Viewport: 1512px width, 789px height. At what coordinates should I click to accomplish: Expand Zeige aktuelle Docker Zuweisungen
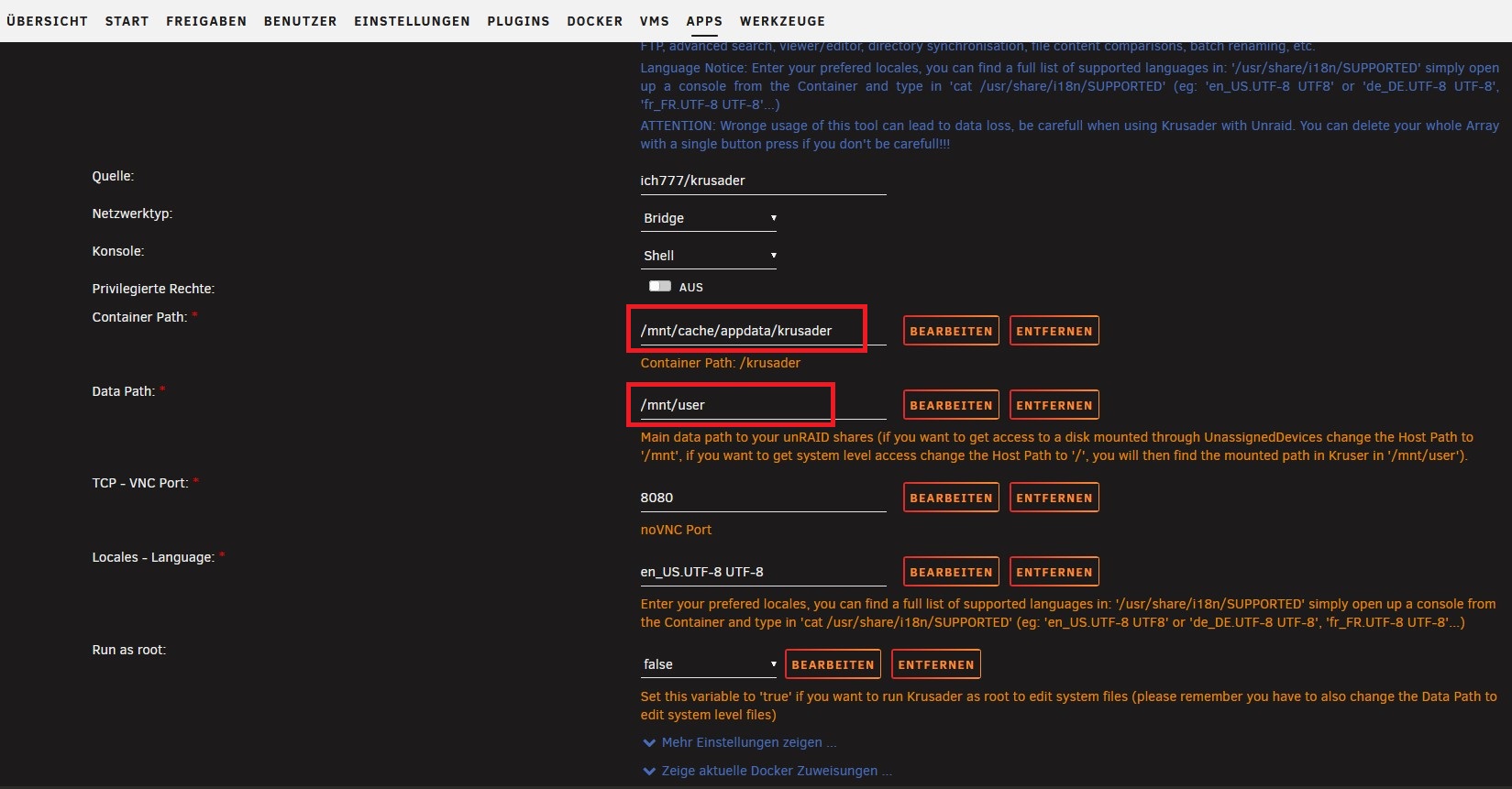[x=777, y=771]
